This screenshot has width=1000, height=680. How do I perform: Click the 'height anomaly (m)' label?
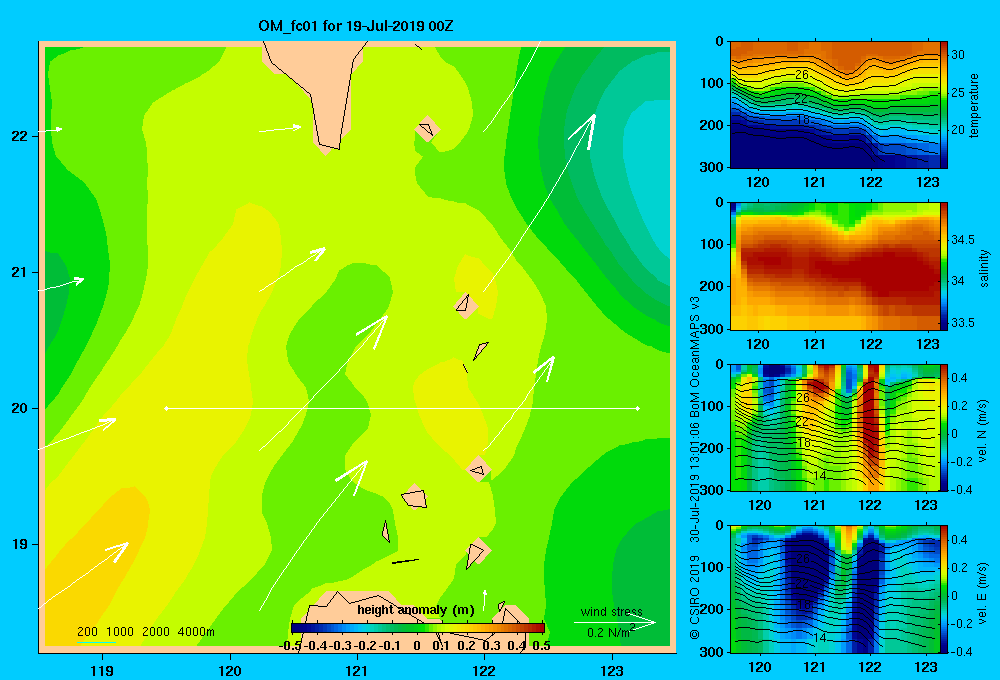click(416, 610)
